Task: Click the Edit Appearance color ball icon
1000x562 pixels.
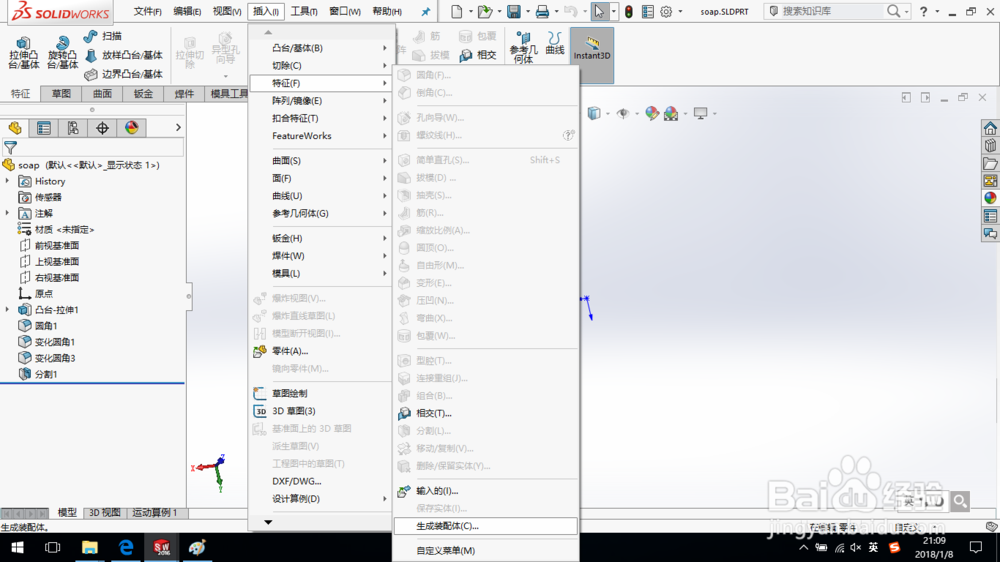Action: (x=651, y=114)
